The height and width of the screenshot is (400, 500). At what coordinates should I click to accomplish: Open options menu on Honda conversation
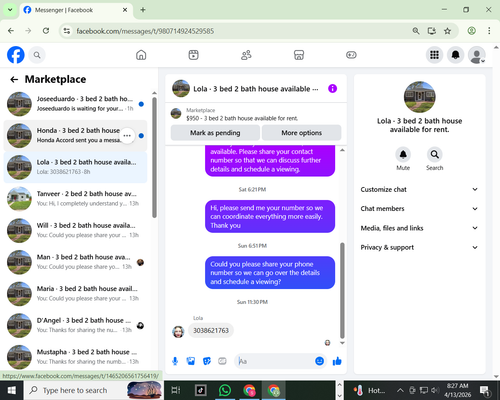[127, 136]
